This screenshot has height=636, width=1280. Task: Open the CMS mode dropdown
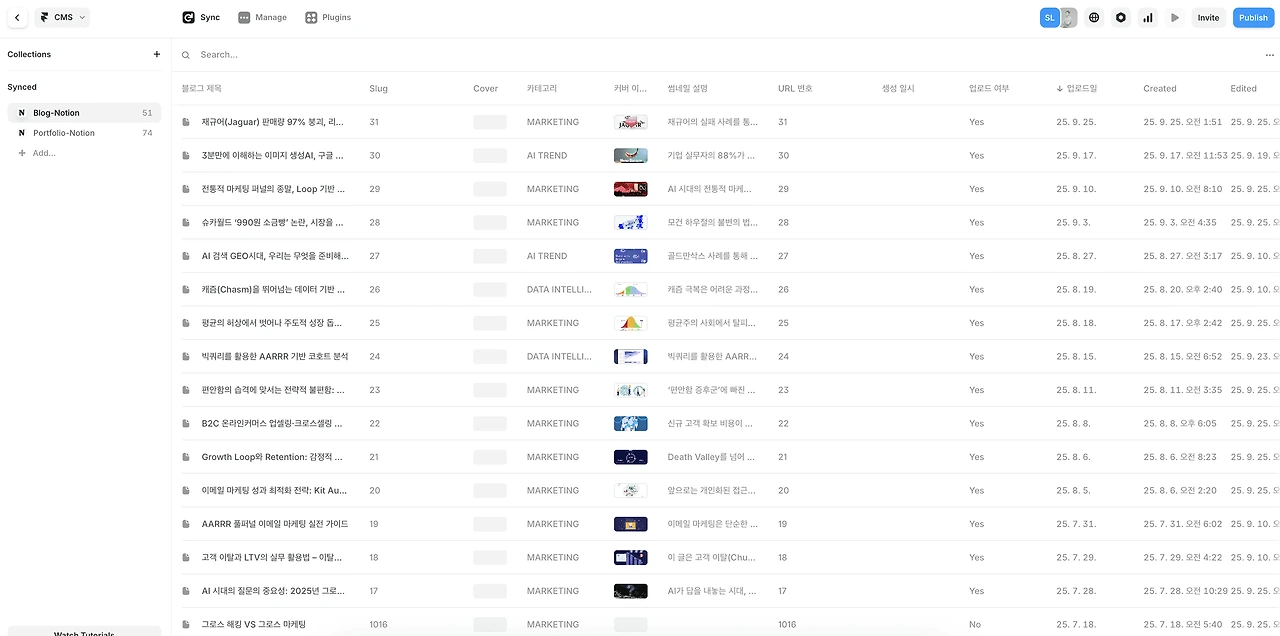(x=62, y=17)
